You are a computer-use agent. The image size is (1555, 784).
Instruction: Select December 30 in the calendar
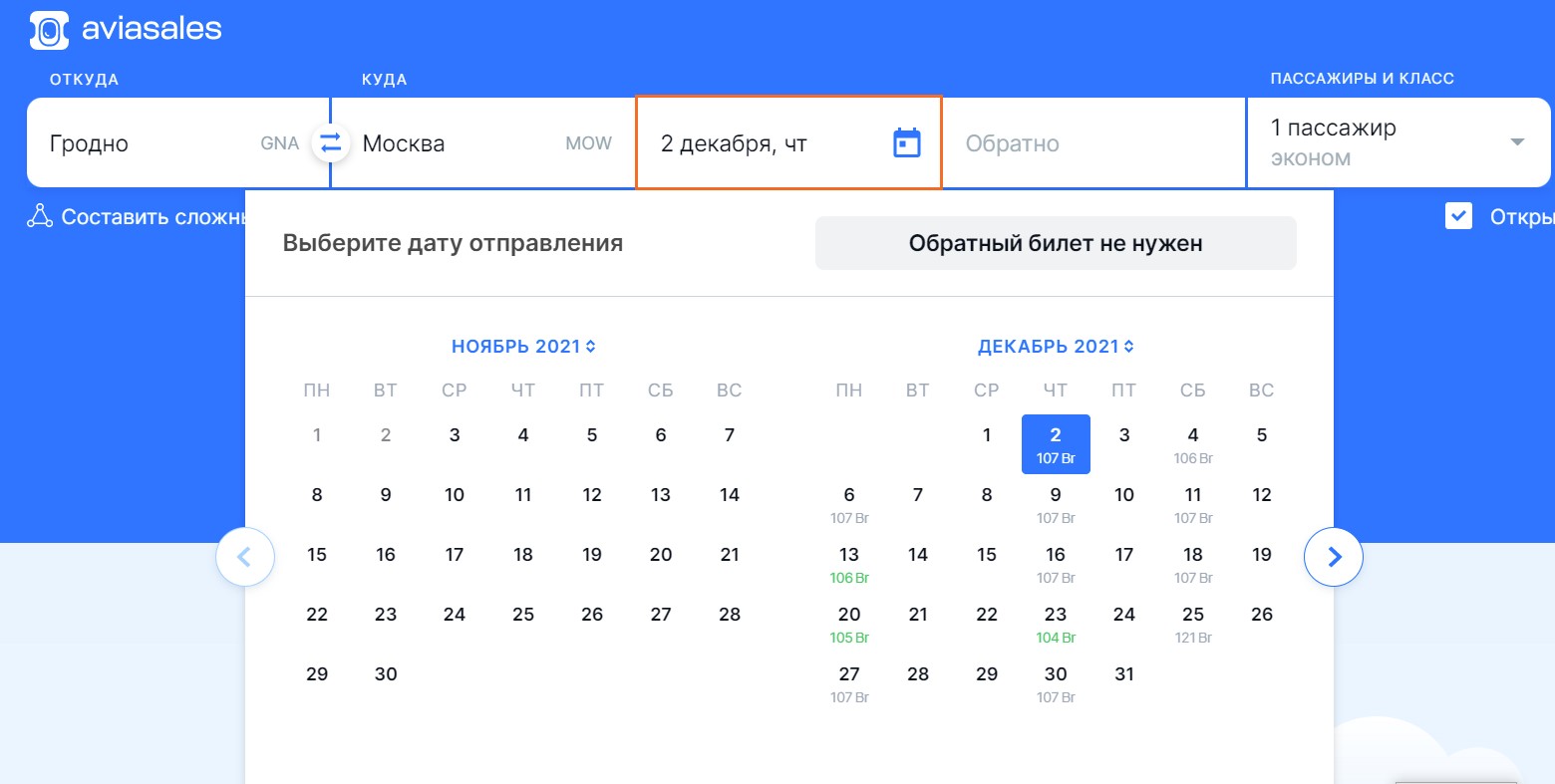pyautogui.click(x=1056, y=683)
